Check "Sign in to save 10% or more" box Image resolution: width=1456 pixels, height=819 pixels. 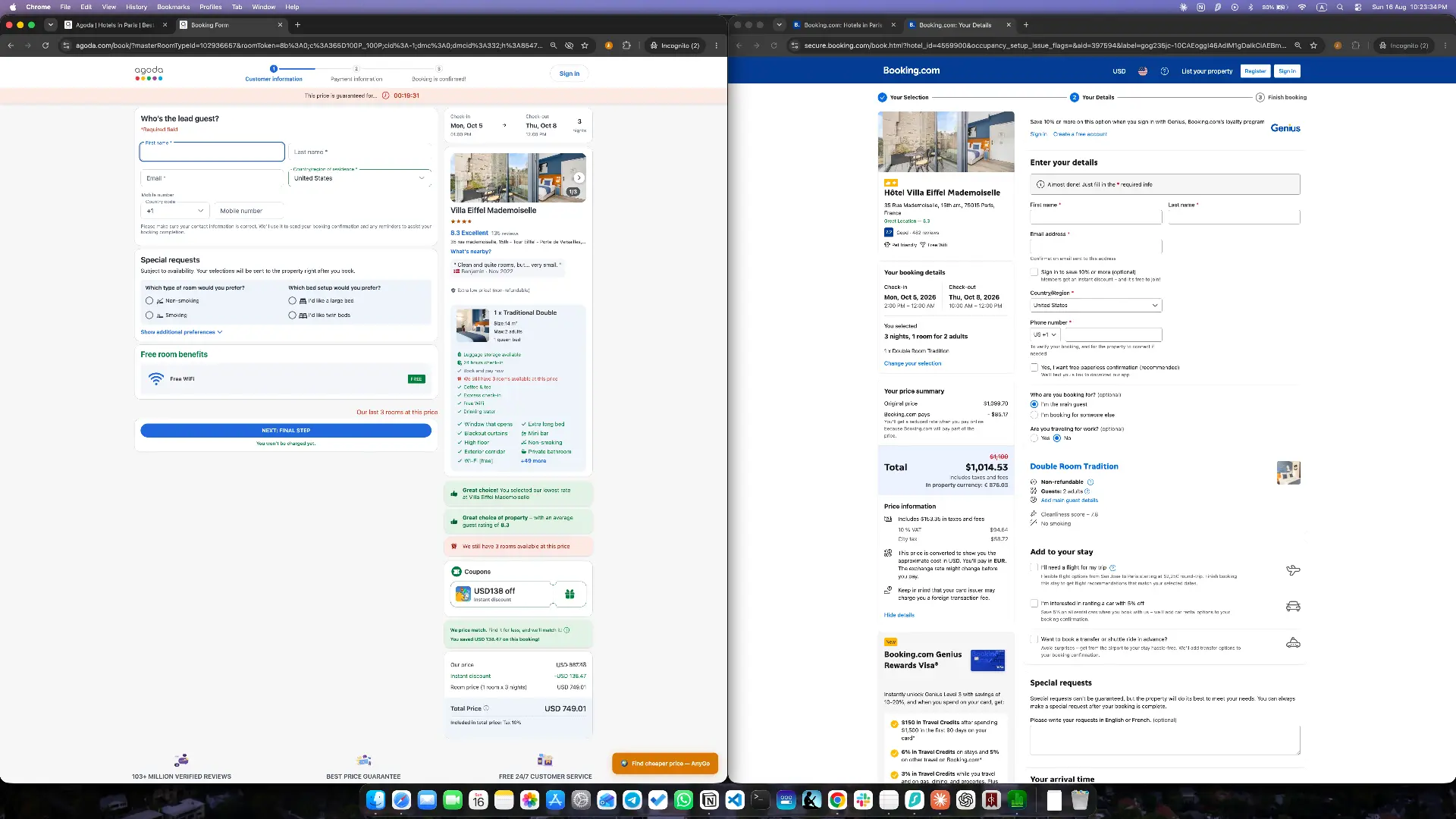(1034, 271)
